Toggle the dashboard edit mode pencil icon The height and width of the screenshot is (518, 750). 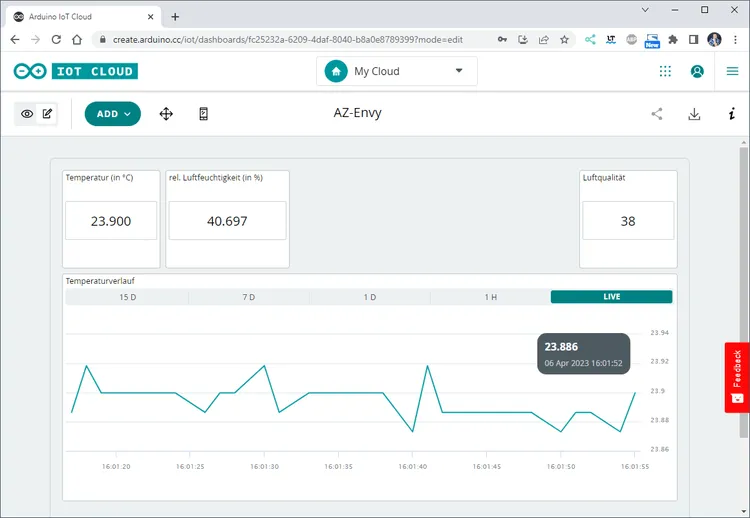tap(48, 114)
